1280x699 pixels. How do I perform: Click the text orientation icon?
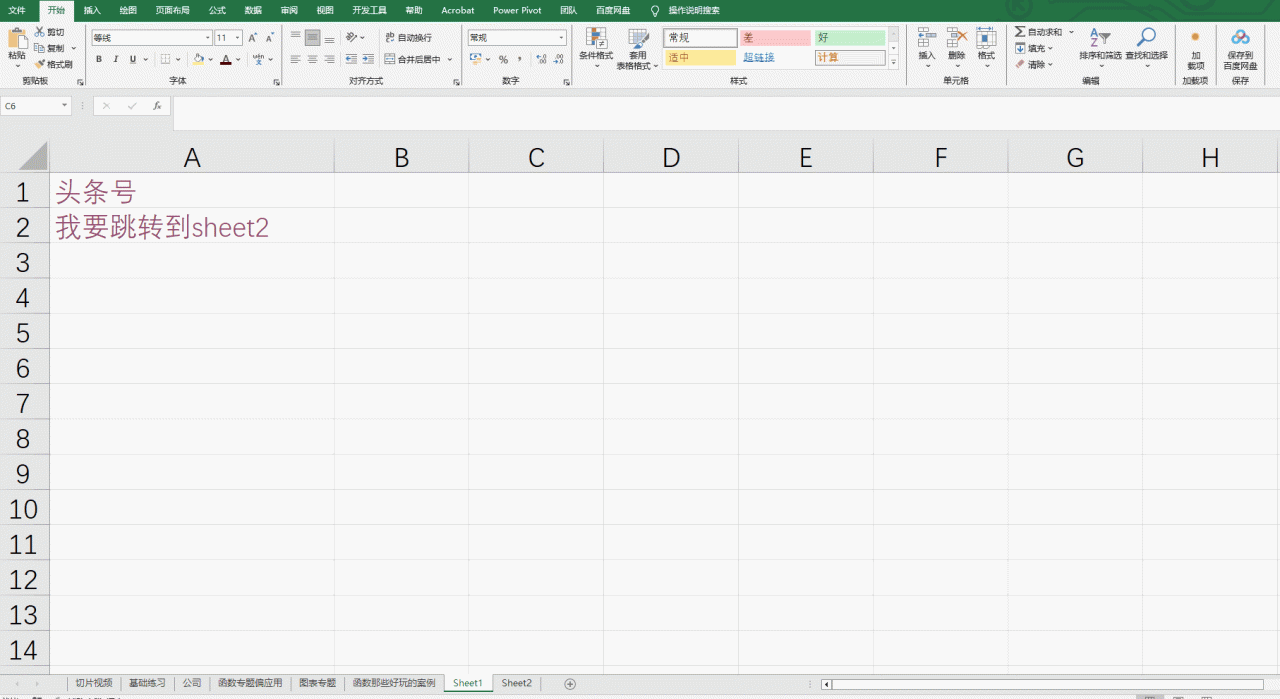(351, 37)
